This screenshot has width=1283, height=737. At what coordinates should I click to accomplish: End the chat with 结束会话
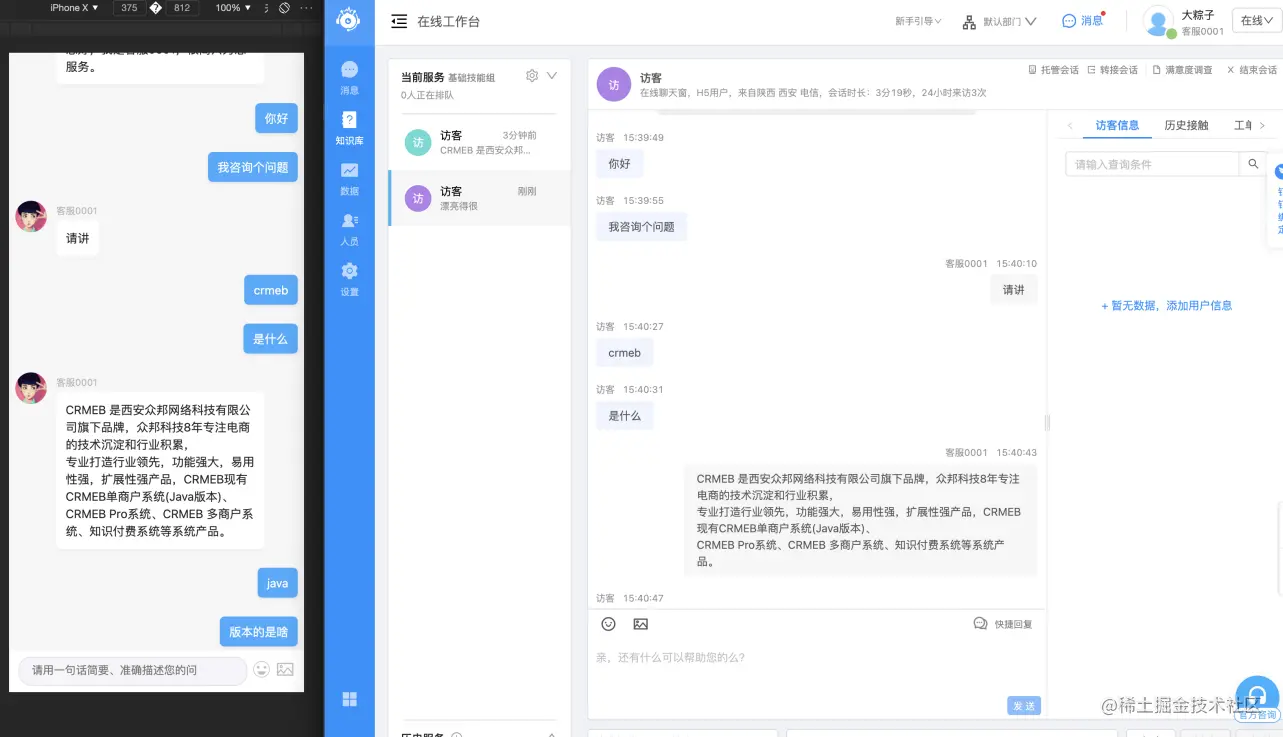point(1251,70)
